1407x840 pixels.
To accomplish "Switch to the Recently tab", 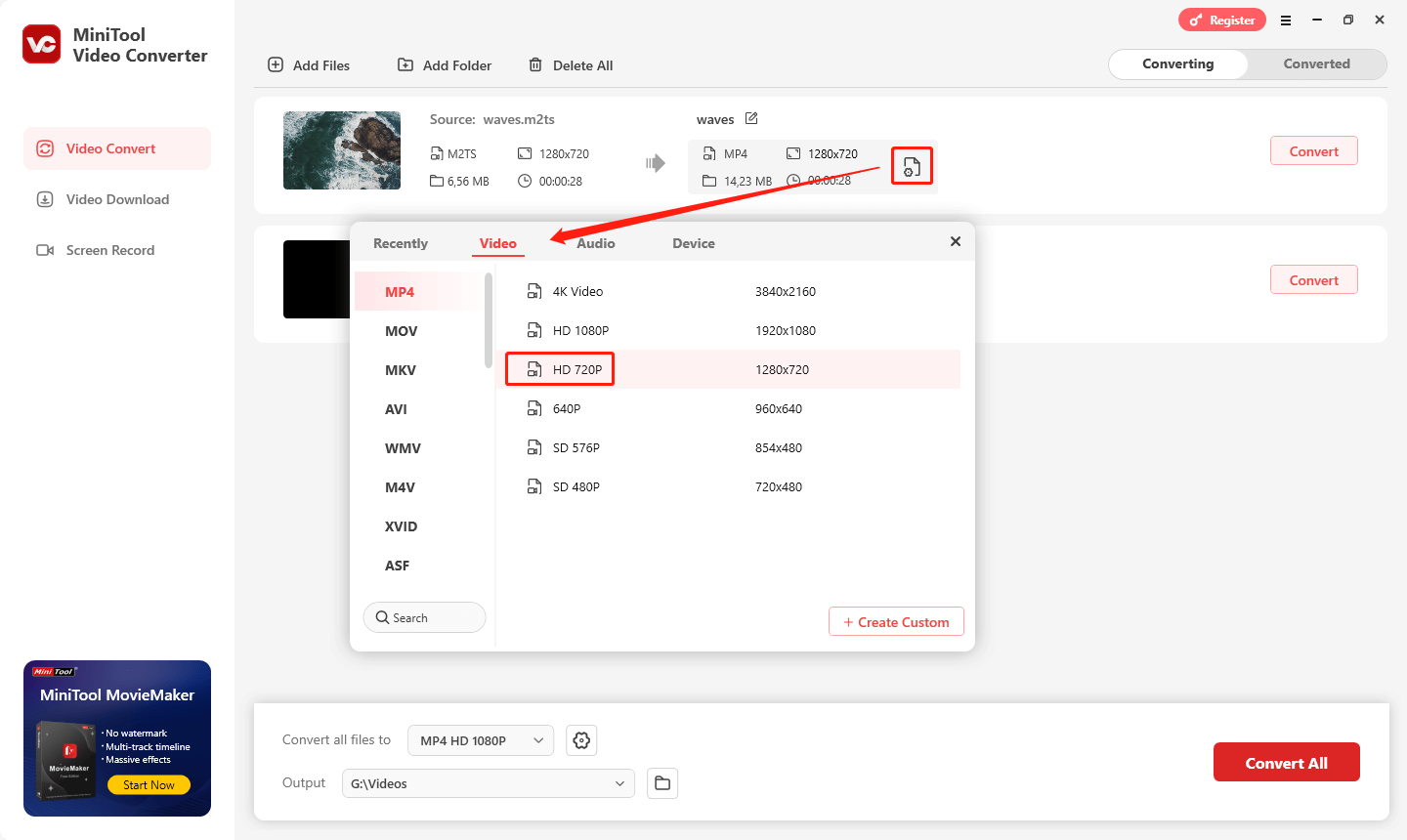I will (401, 243).
